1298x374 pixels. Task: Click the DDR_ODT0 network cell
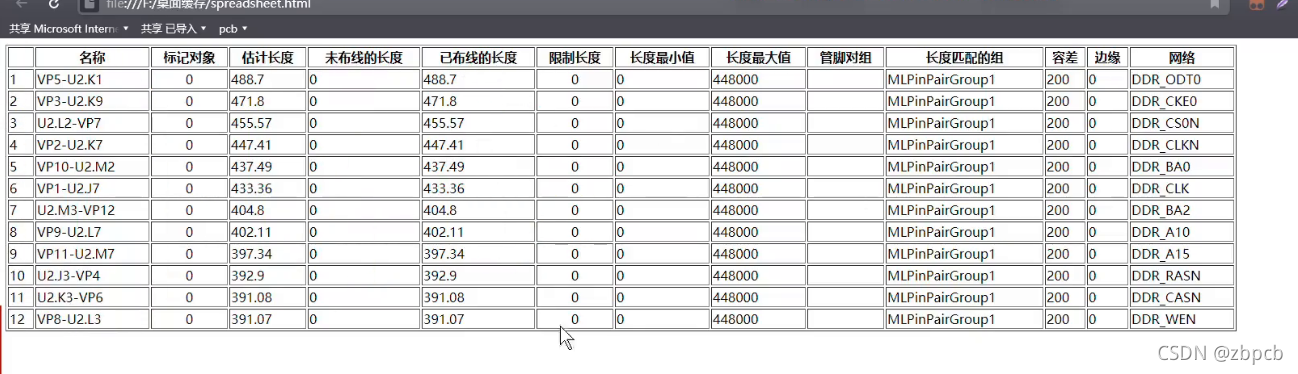point(1181,80)
